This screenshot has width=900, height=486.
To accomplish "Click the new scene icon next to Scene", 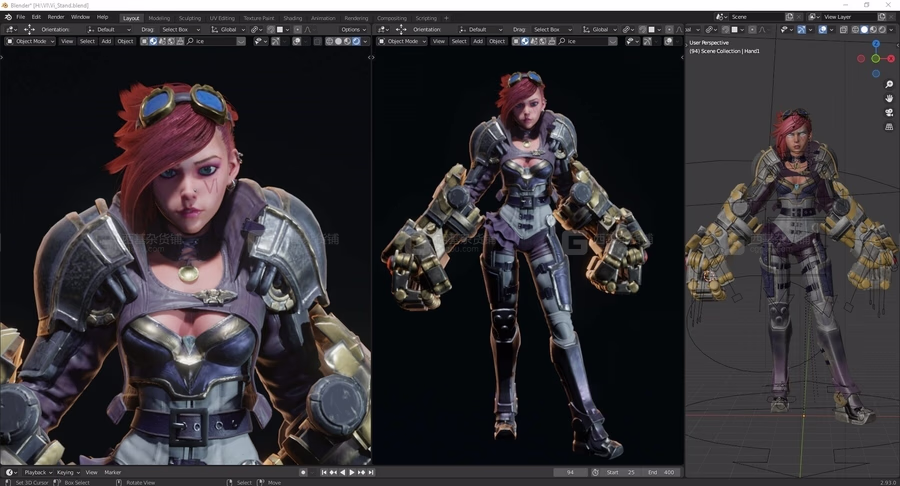I will pyautogui.click(x=789, y=17).
